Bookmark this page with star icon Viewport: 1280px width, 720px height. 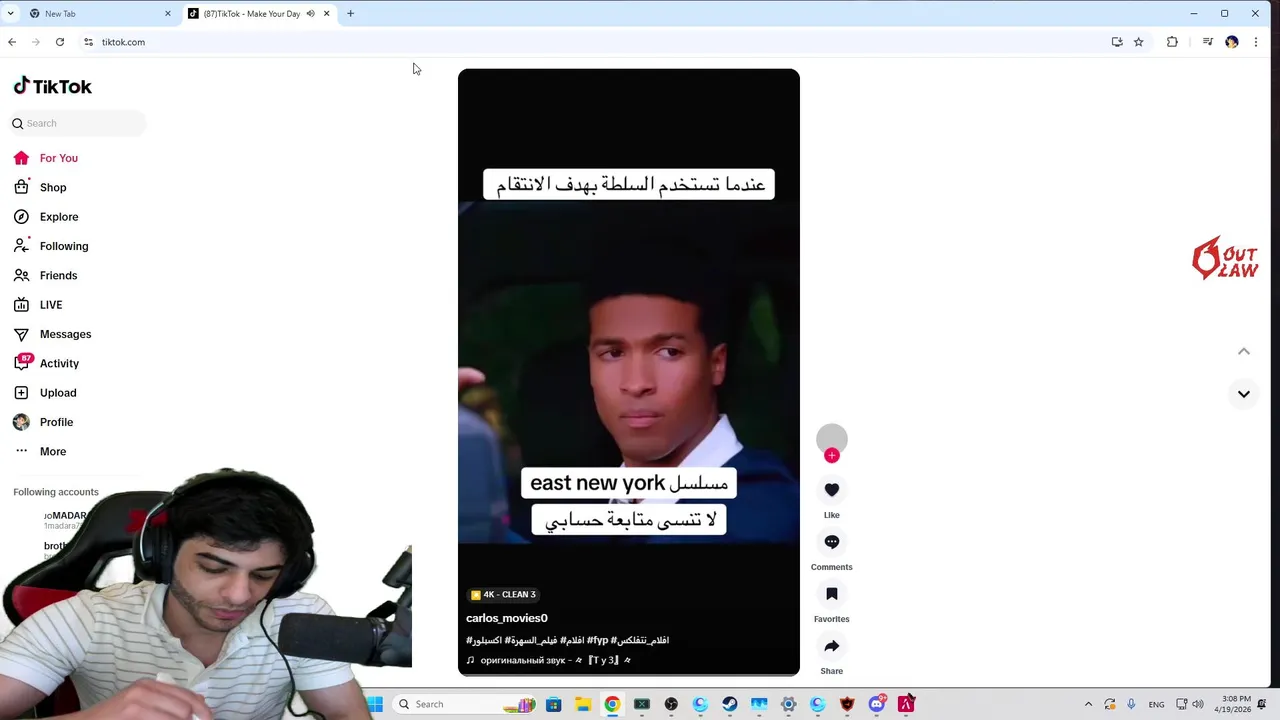pos(1138,42)
